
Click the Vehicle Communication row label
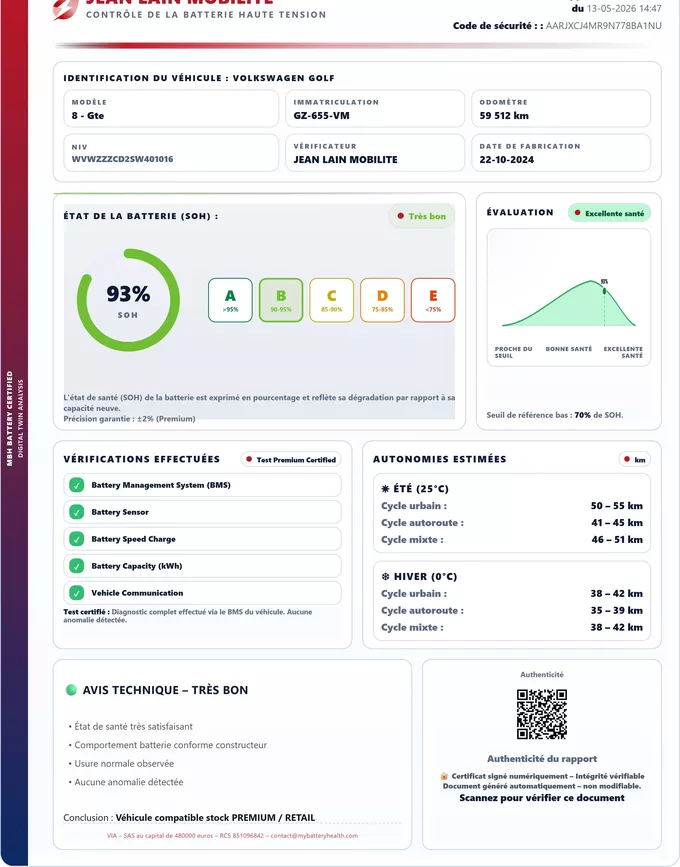coord(137,593)
